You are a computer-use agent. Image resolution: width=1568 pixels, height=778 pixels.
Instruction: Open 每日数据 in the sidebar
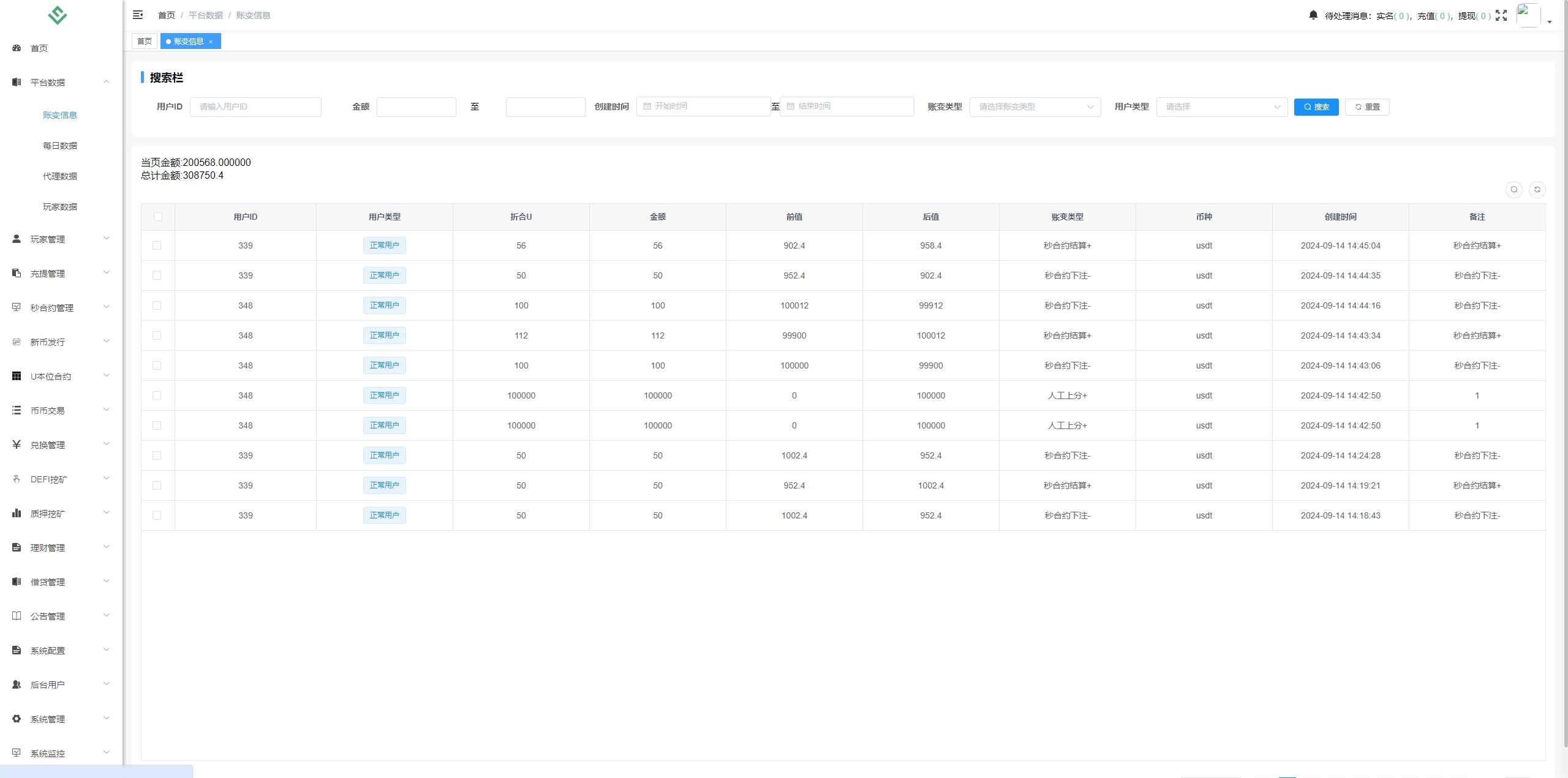(x=60, y=146)
